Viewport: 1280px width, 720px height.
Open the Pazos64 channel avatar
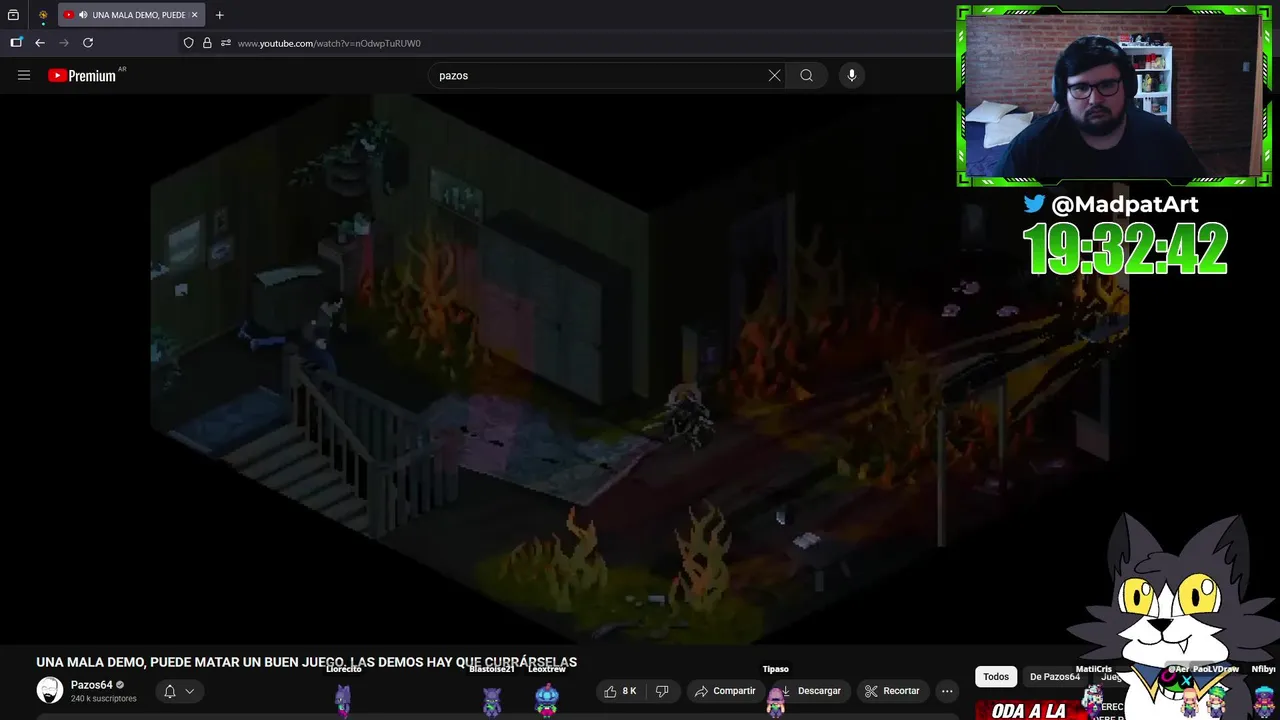click(50, 690)
